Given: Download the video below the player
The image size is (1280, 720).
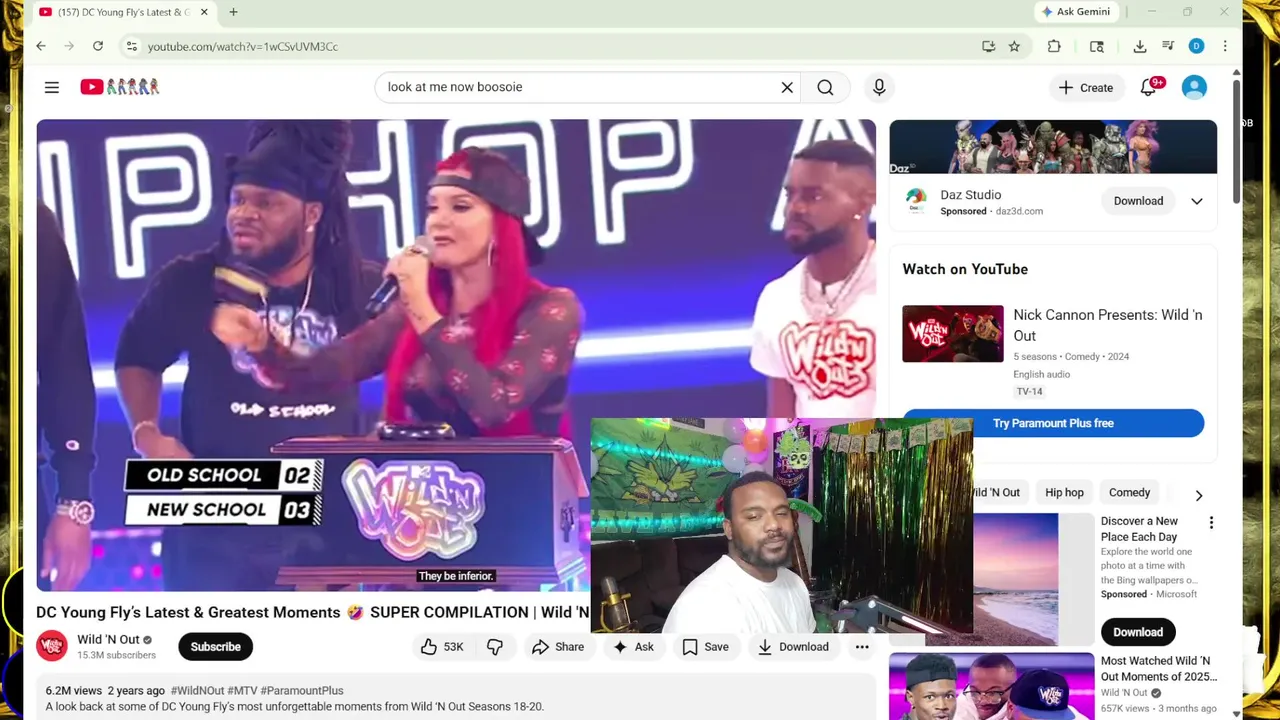Looking at the screenshot, I should [792, 647].
